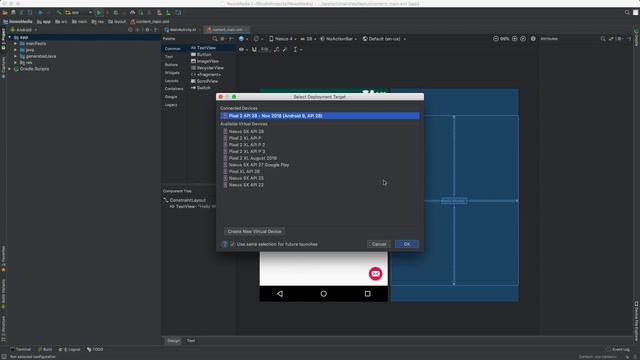Click the Cancel button in dialog
The image size is (640, 360).
[x=379, y=244]
